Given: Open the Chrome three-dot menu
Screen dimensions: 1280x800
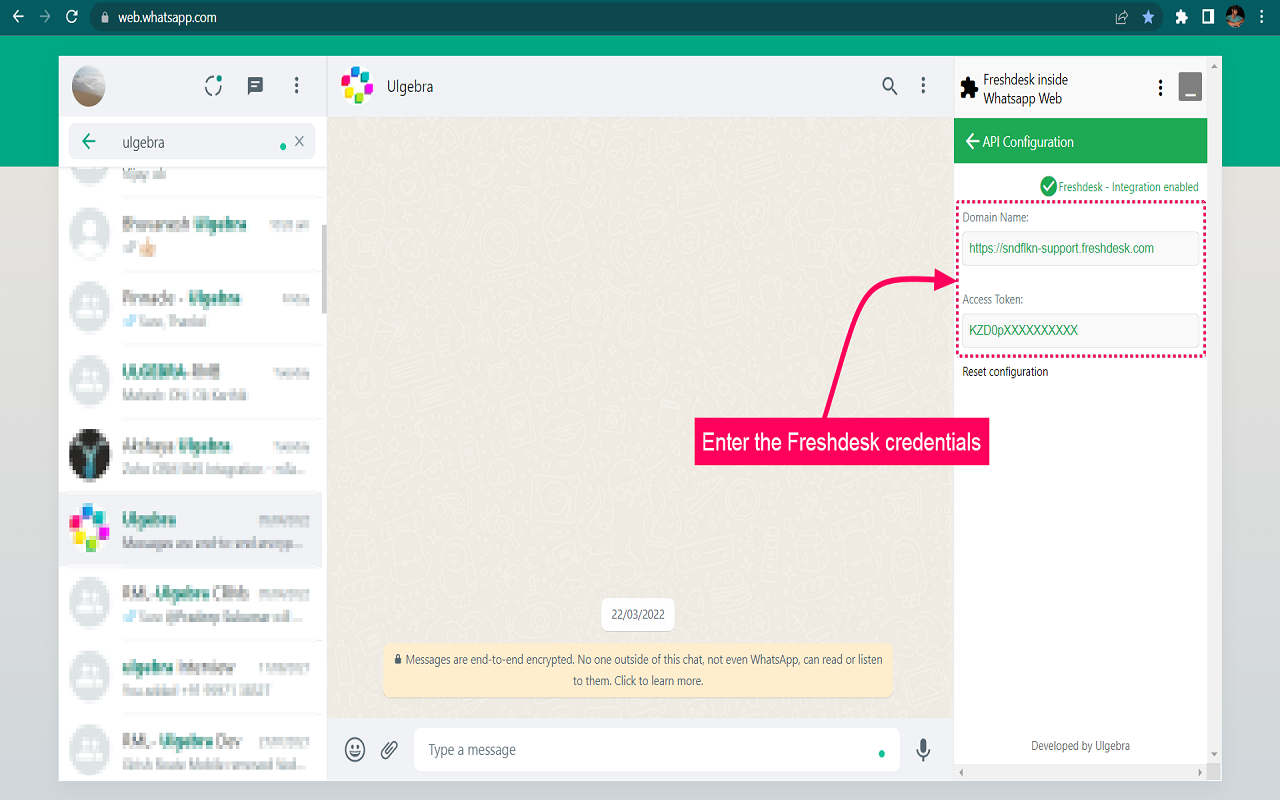Looking at the screenshot, I should pos(1262,17).
